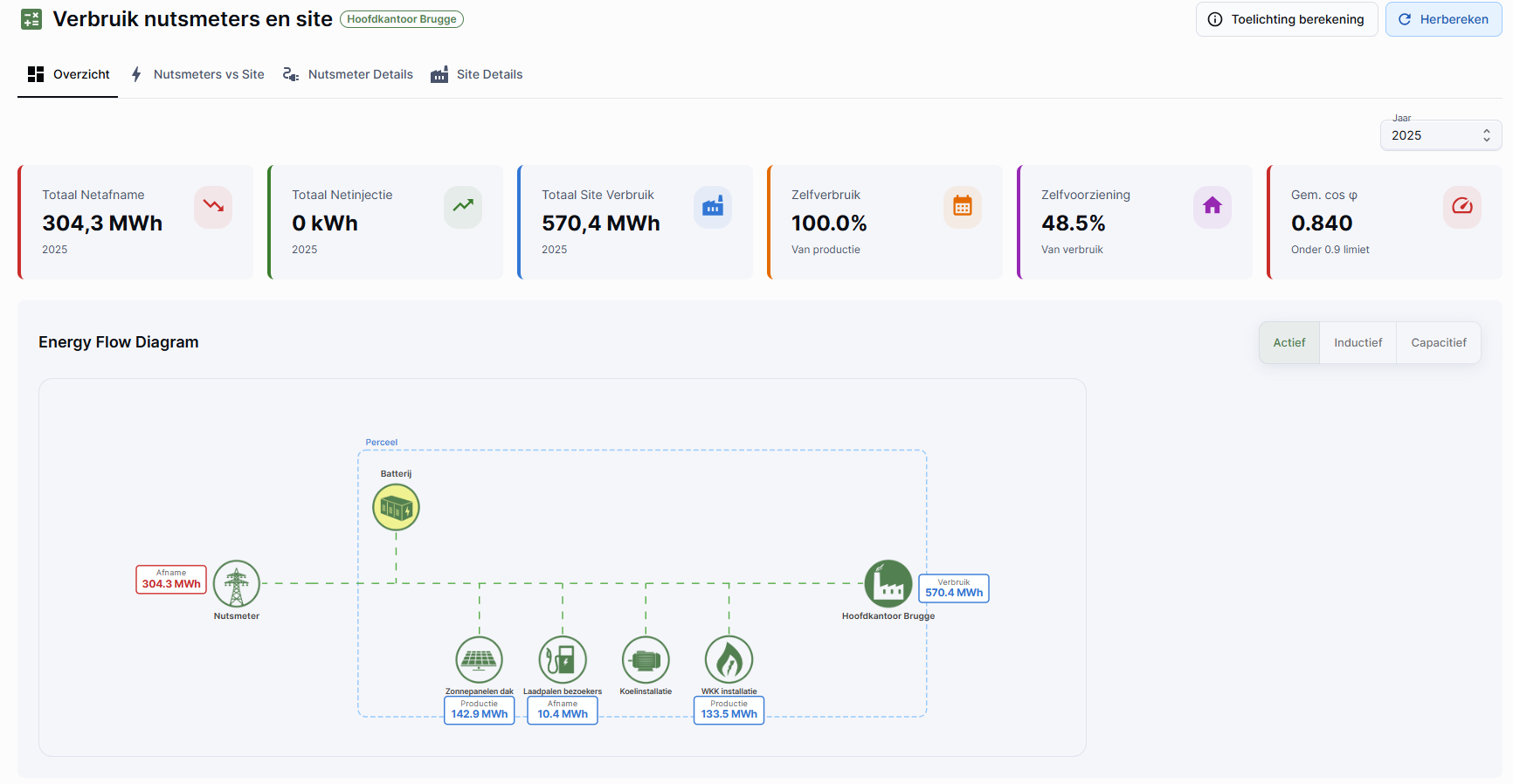This screenshot has width=1513, height=784.
Task: Click the 0.840 cos φ value
Action: 1322,224
